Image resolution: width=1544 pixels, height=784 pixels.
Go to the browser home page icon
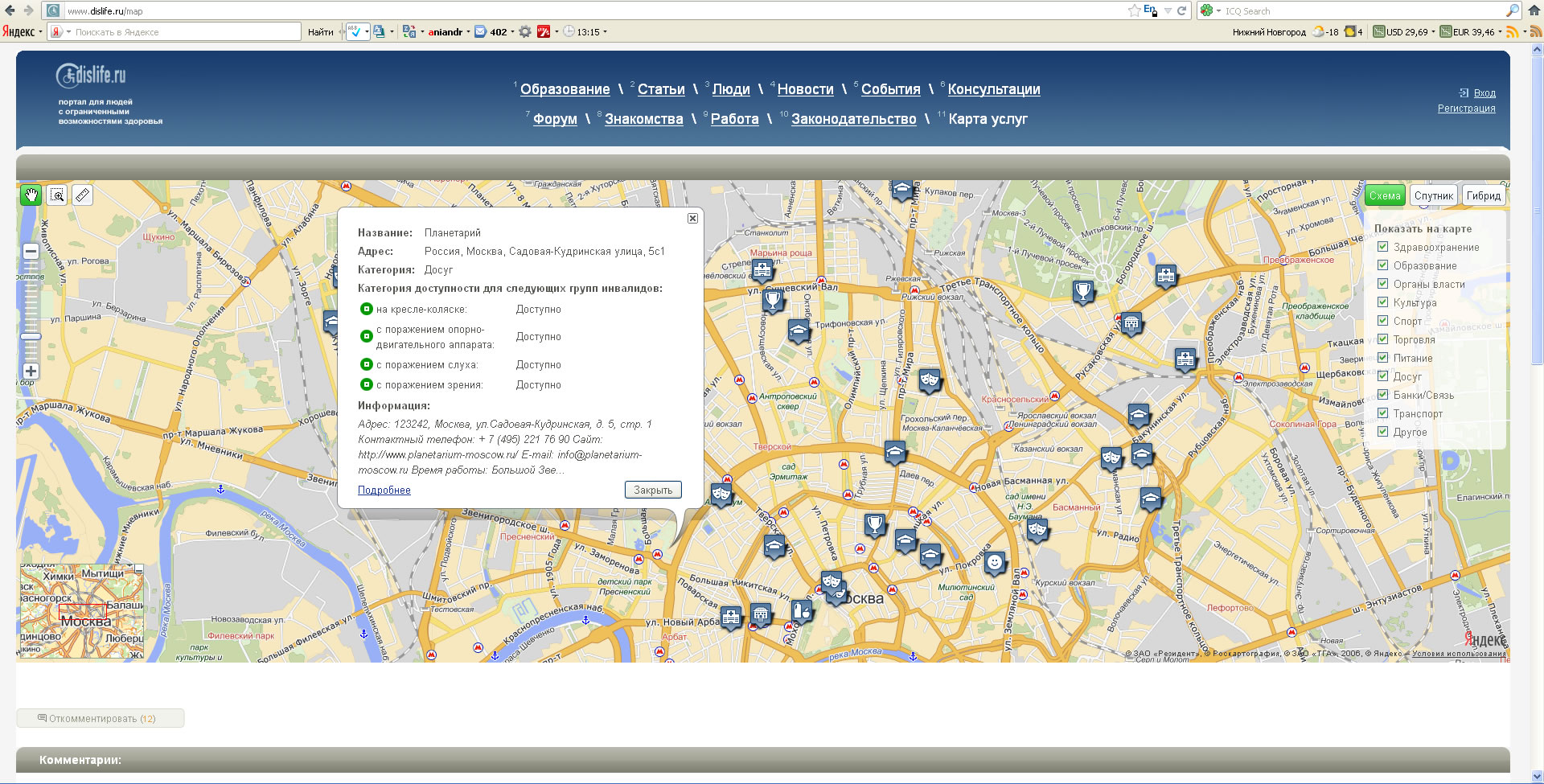coord(1534,10)
